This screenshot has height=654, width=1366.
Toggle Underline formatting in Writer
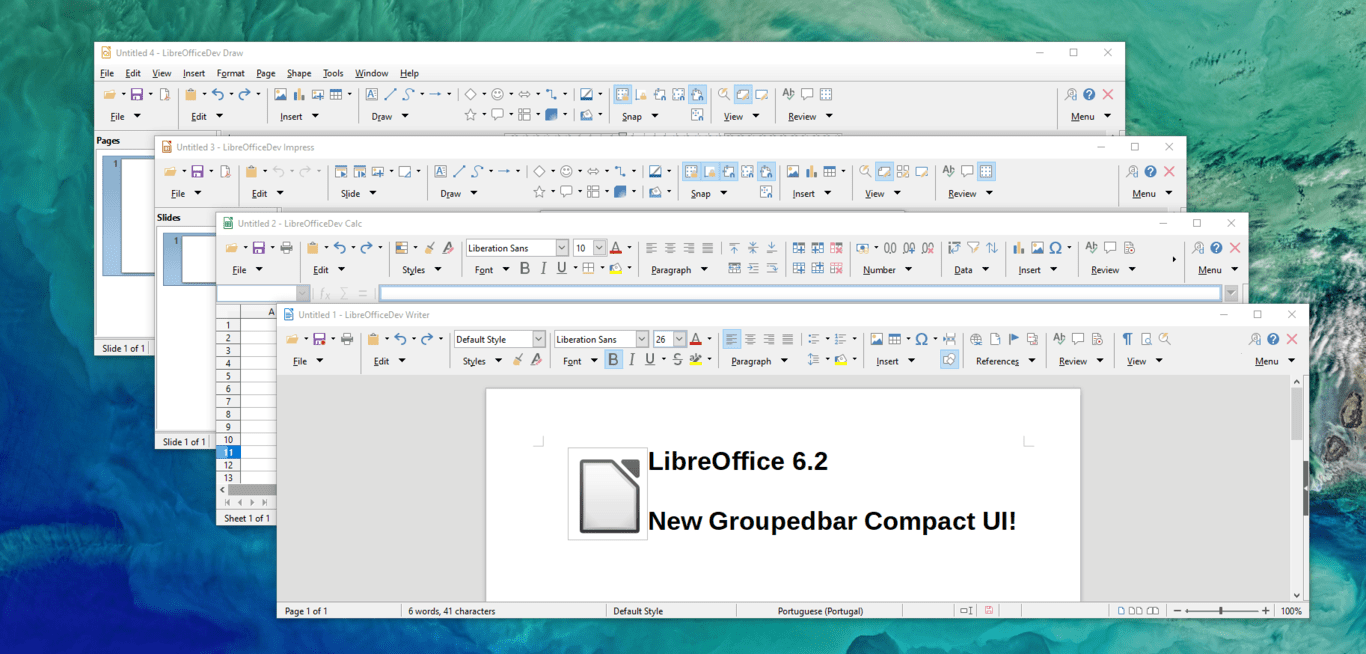click(x=649, y=359)
